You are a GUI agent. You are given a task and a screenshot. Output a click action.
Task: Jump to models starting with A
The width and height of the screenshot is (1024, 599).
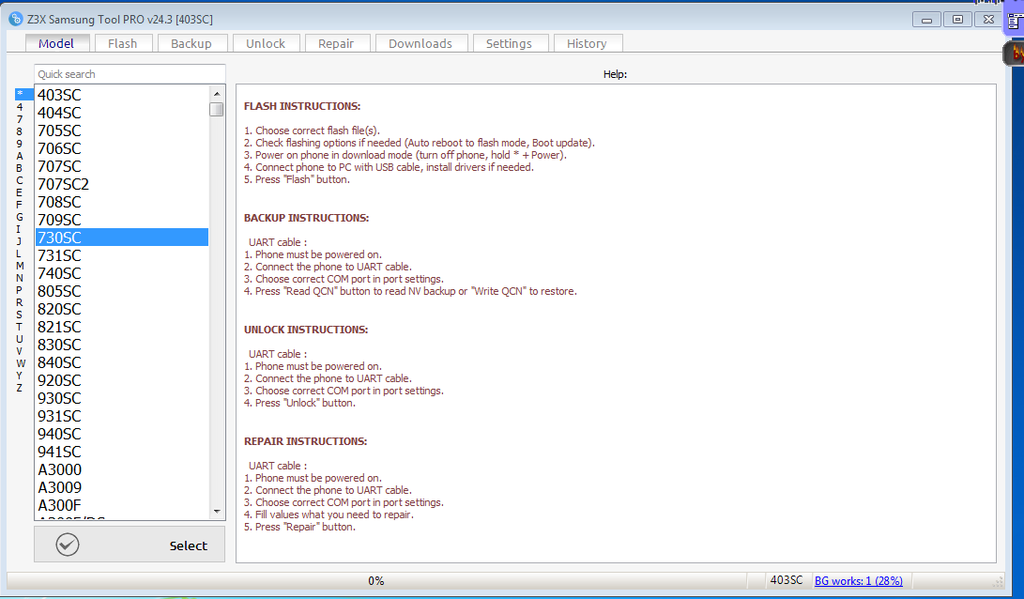click(20, 155)
